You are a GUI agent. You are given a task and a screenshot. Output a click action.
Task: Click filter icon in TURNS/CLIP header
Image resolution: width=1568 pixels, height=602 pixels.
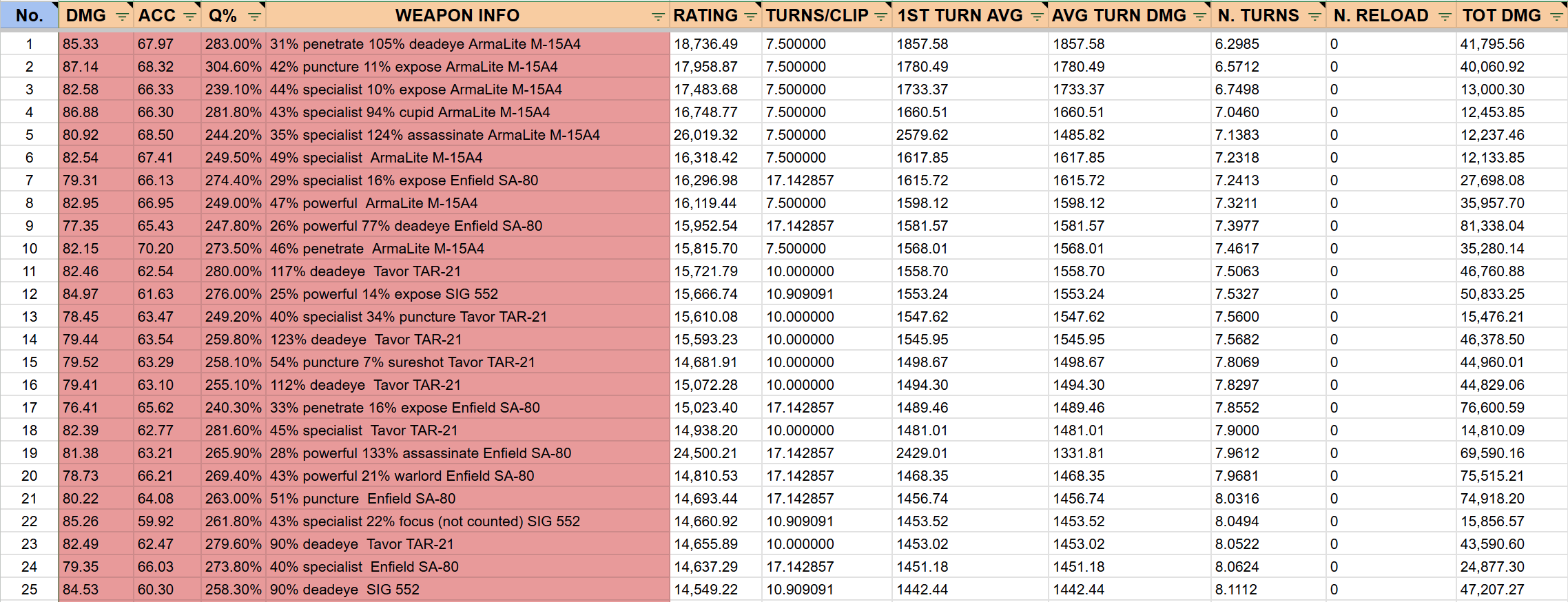click(880, 17)
